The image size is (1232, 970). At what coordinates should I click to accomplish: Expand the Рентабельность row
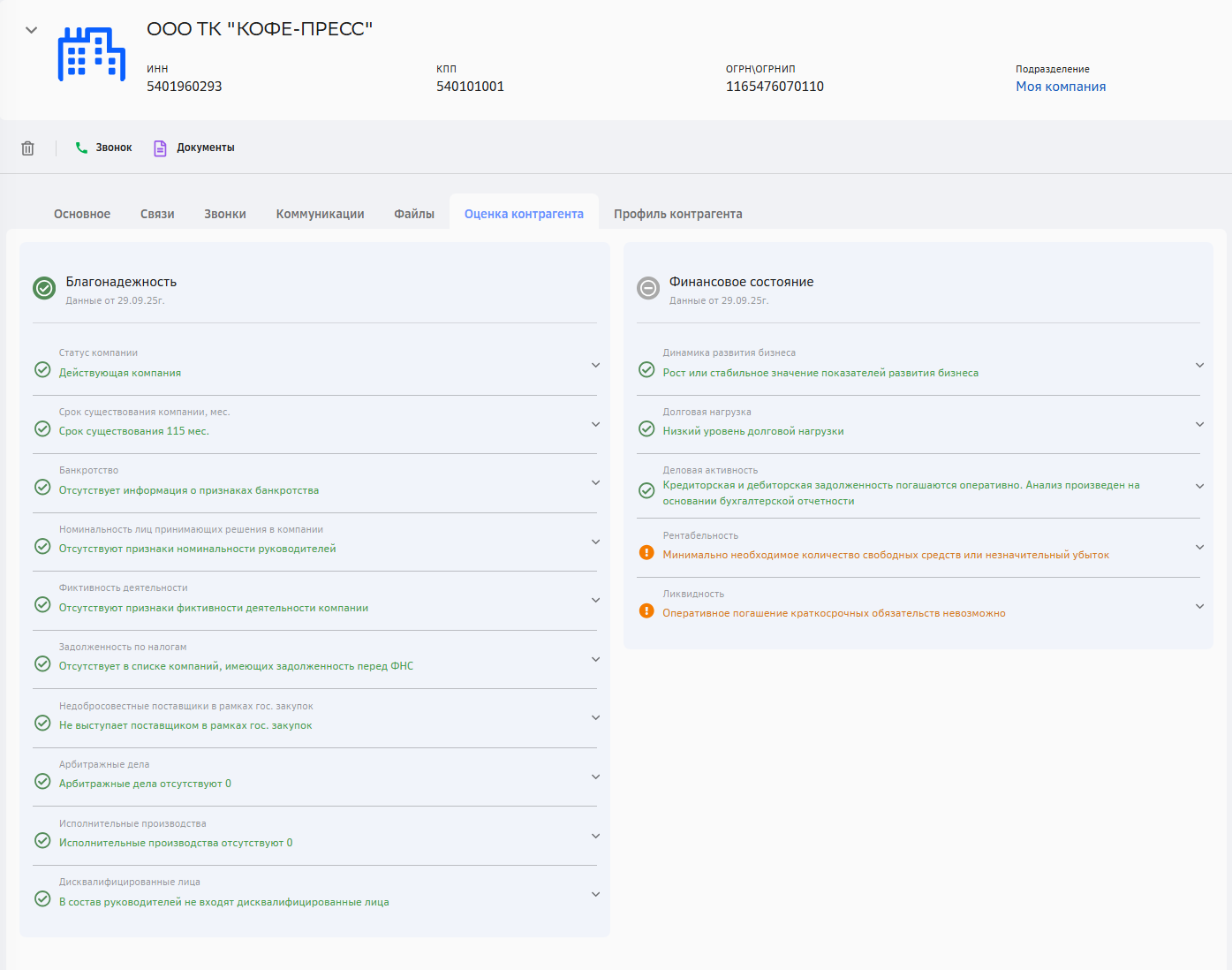[x=1199, y=547]
